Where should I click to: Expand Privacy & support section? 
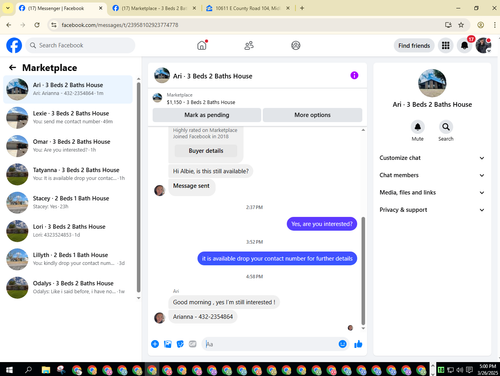point(432,210)
